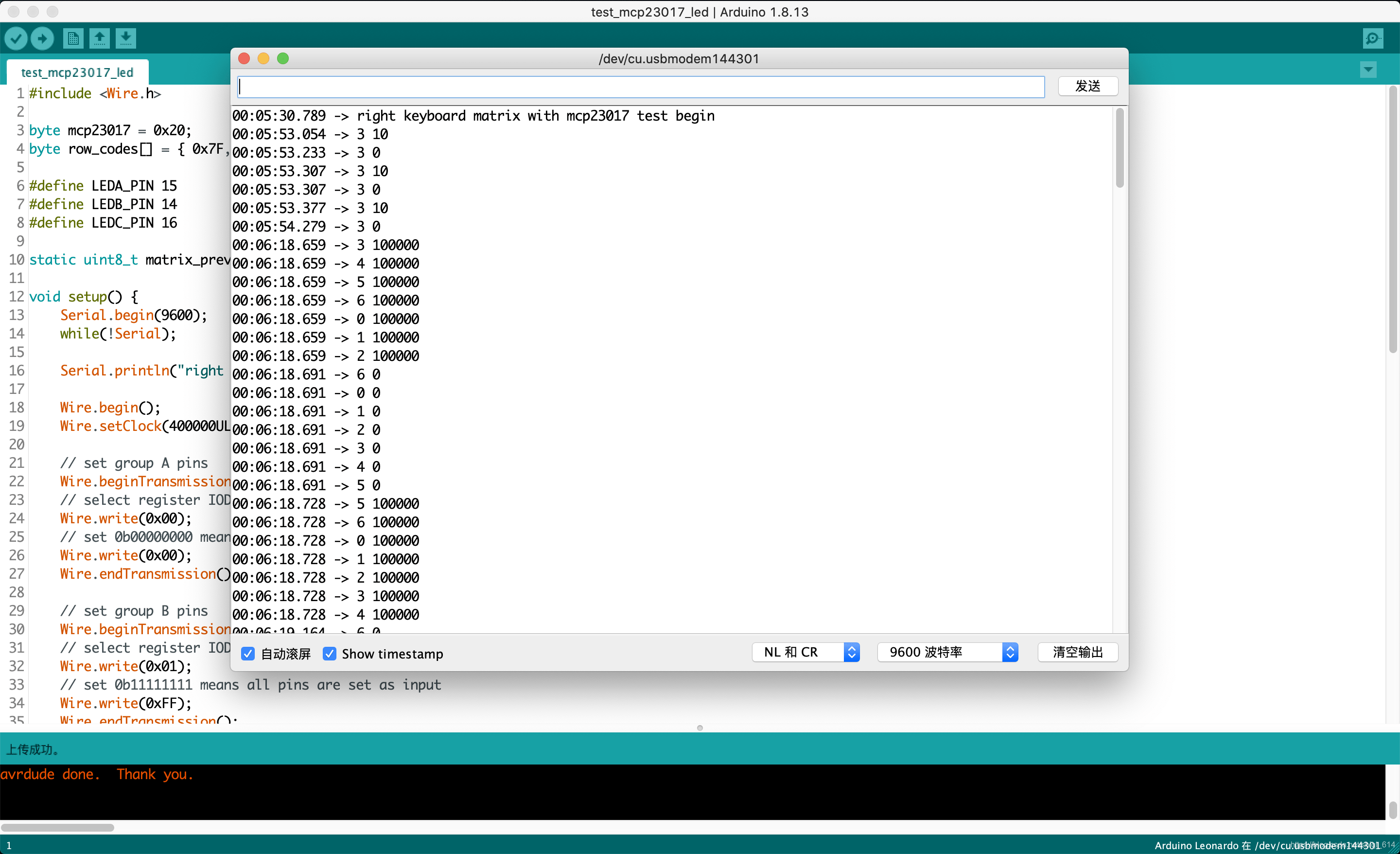Click comment '// set group B pins'
The height and width of the screenshot is (854, 1400).
pyautogui.click(x=134, y=611)
